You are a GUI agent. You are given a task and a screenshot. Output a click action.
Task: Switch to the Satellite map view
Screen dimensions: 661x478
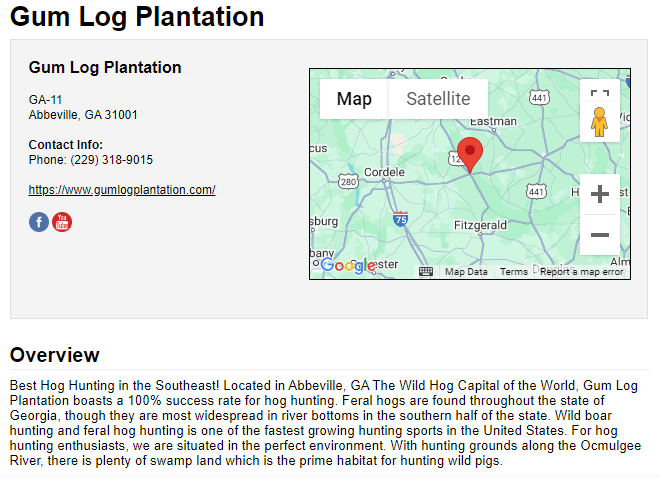point(438,99)
